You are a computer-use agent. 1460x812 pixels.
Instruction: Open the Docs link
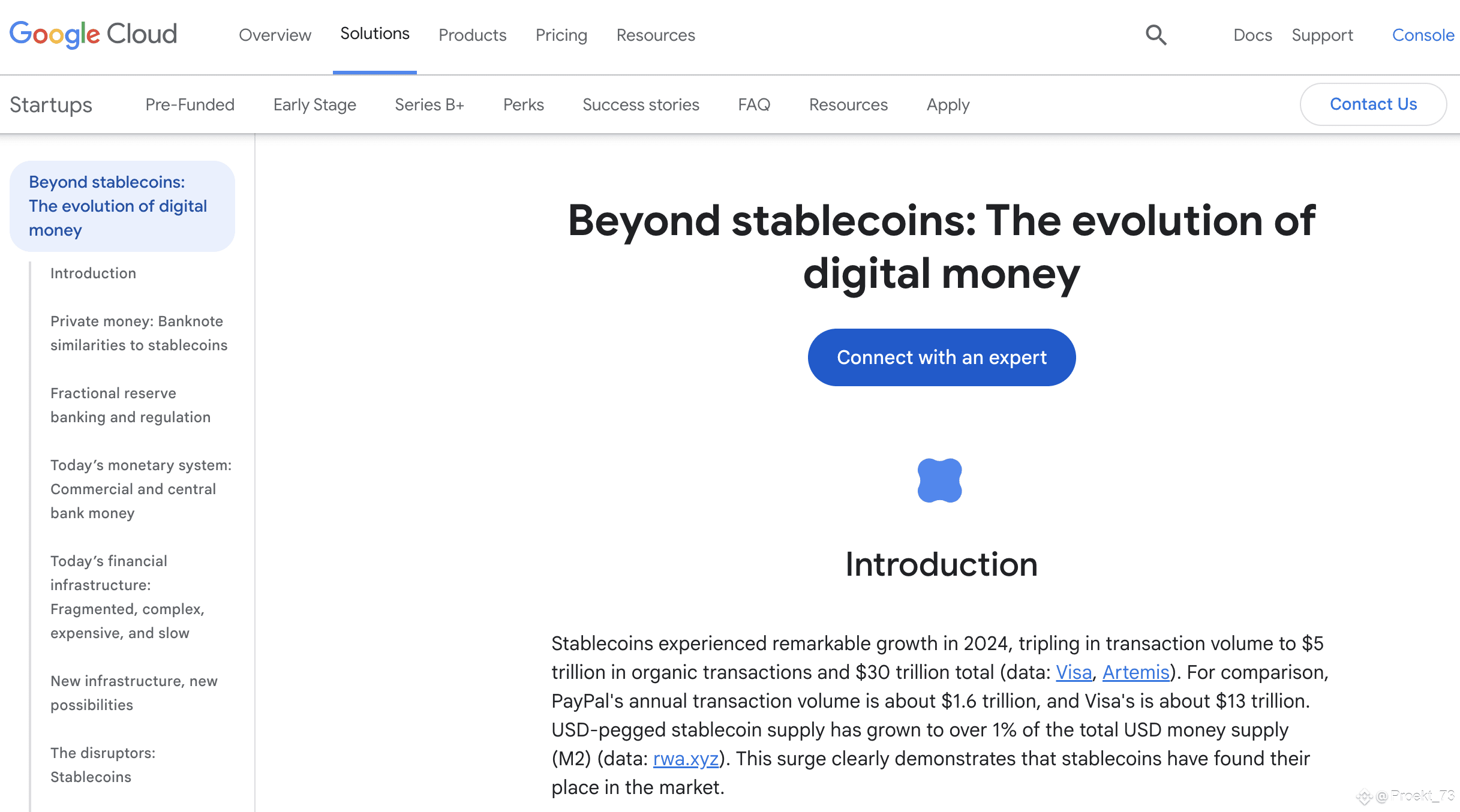[x=1253, y=35]
